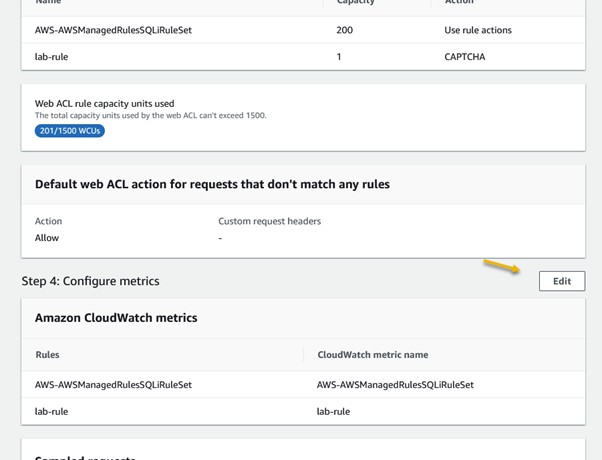Click the 201/1500 WCUs badge
602x460 pixels.
coord(69,131)
